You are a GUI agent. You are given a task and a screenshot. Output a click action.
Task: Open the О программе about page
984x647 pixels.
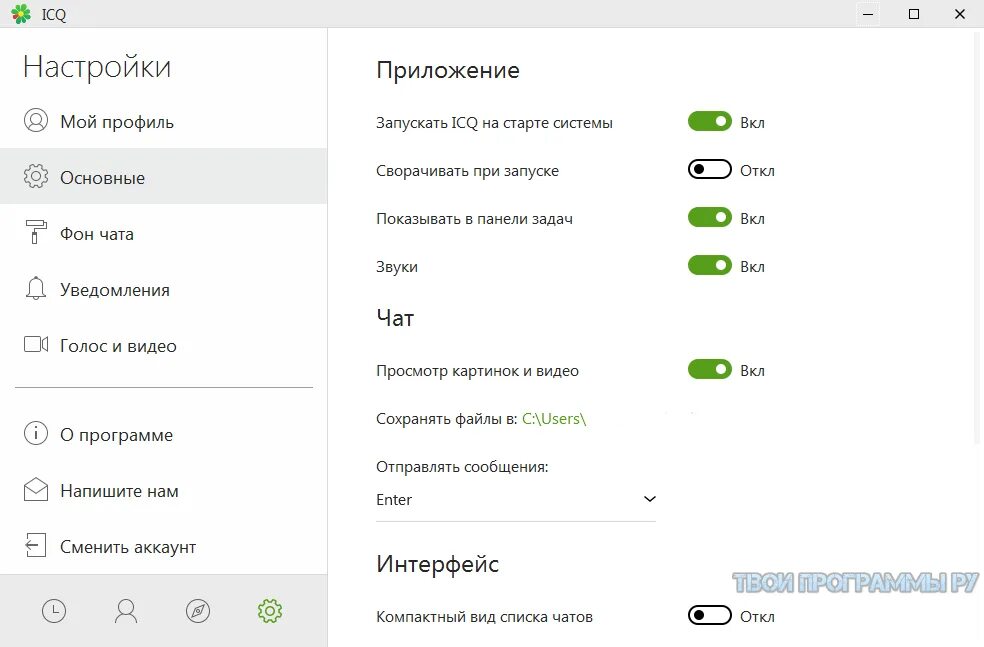pos(116,435)
